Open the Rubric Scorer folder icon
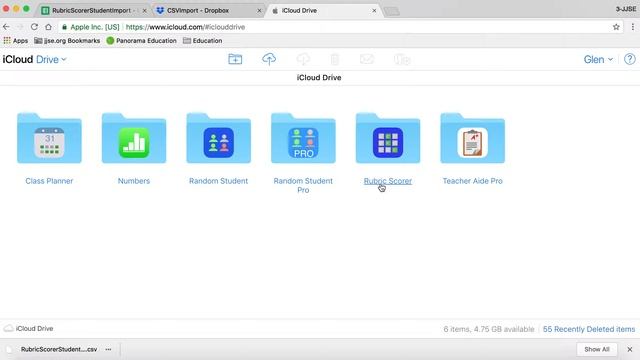 388,138
